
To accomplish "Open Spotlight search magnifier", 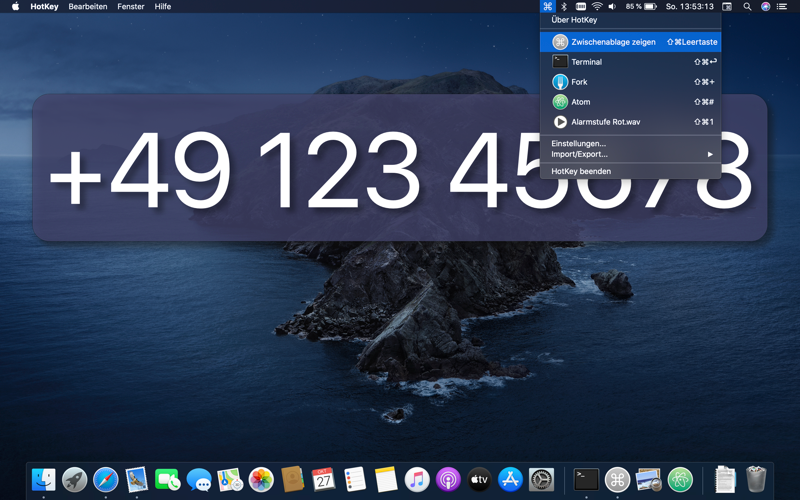I will coord(747,7).
